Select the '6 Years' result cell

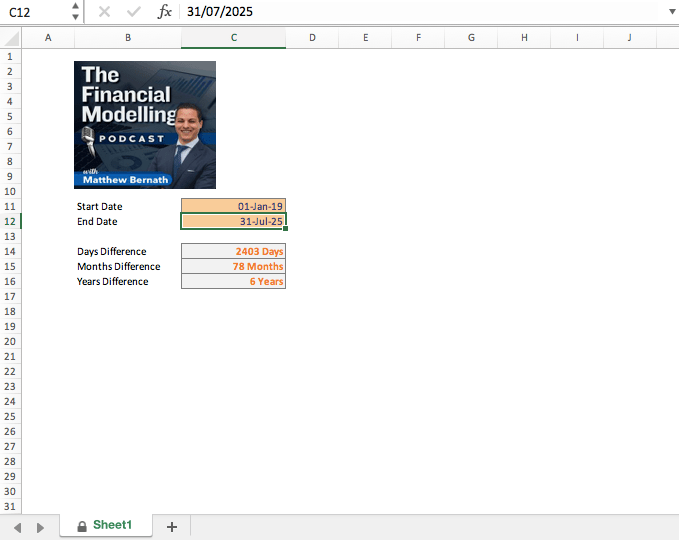pyautogui.click(x=233, y=281)
